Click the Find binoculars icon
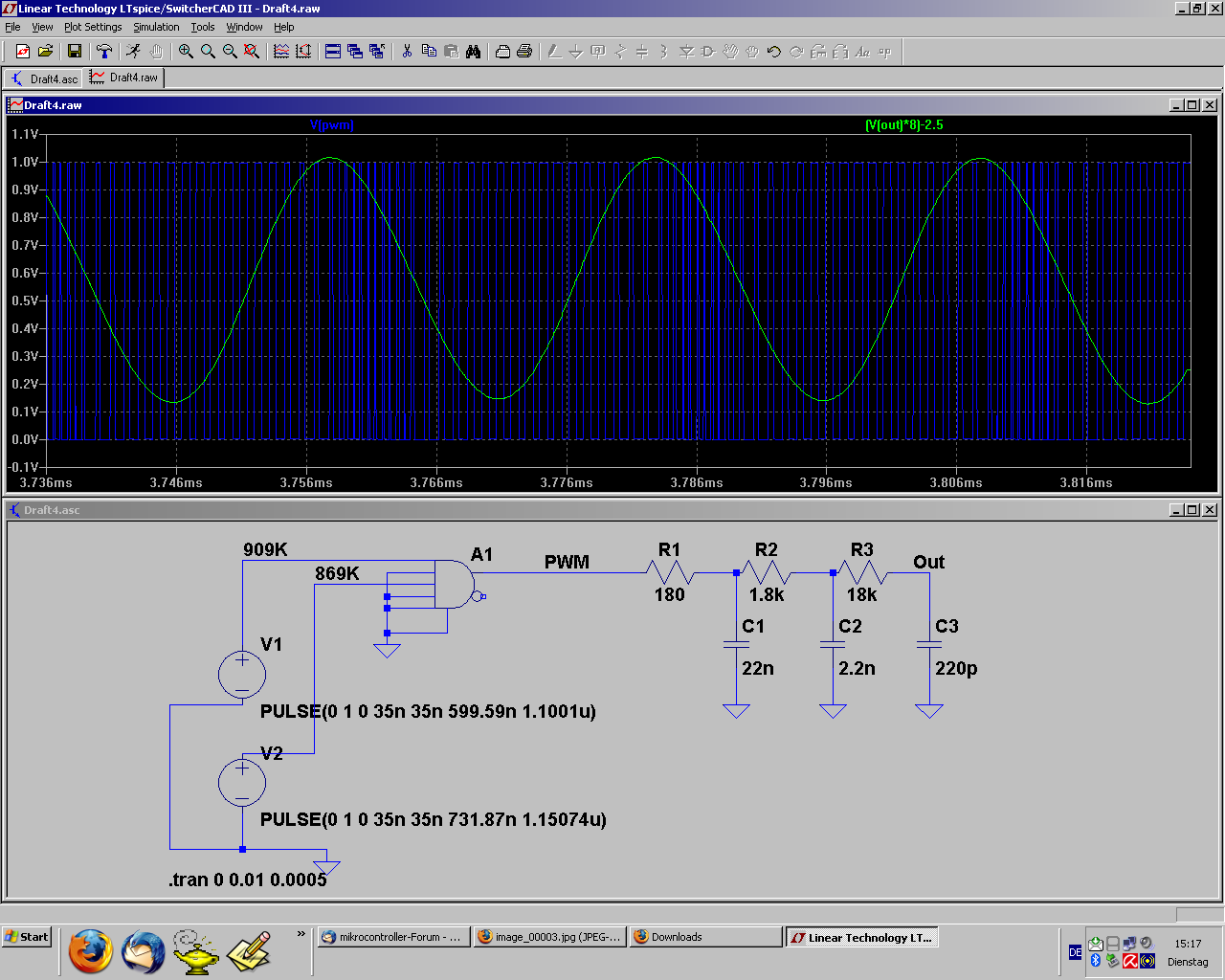This screenshot has width=1225, height=980. [473, 52]
